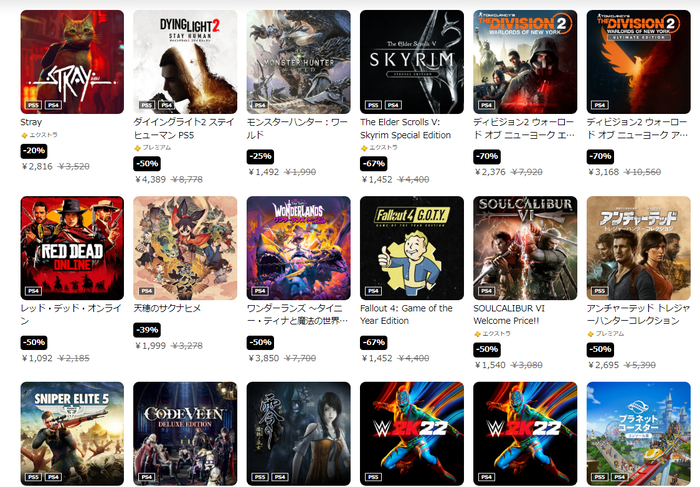The width and height of the screenshot is (700, 487).
Task: Click the Code Vein Deluxe Edition cover
Action: pos(185,433)
